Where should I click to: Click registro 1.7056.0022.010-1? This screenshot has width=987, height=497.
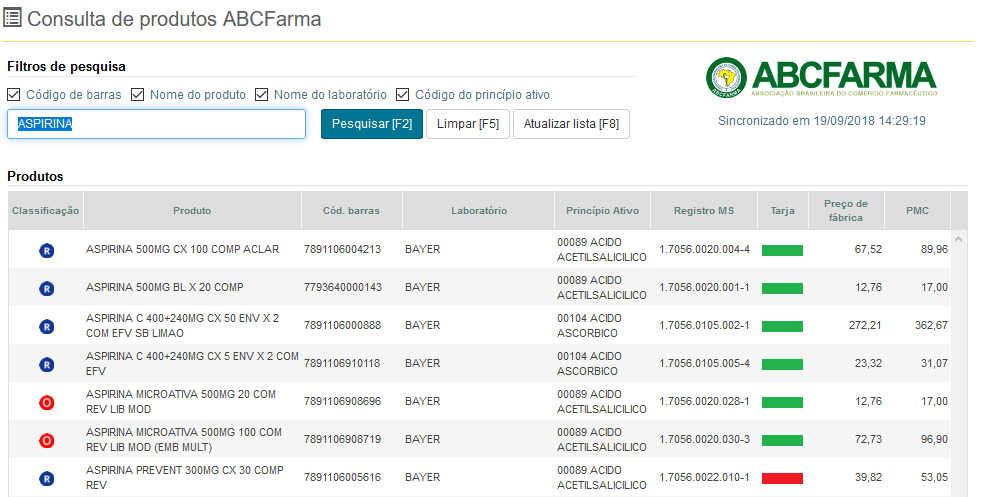[704, 477]
